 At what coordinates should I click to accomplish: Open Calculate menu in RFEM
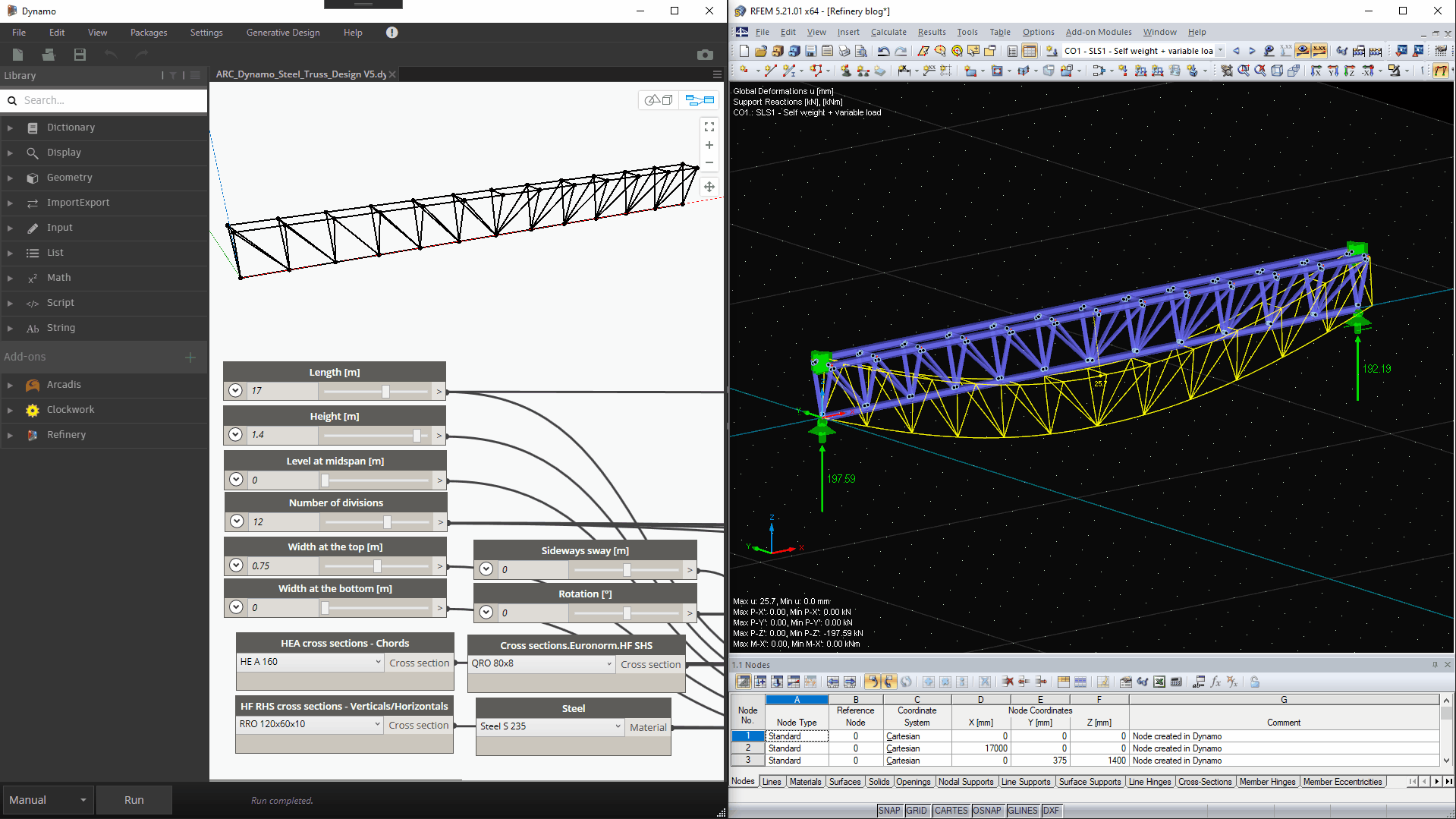click(x=888, y=32)
